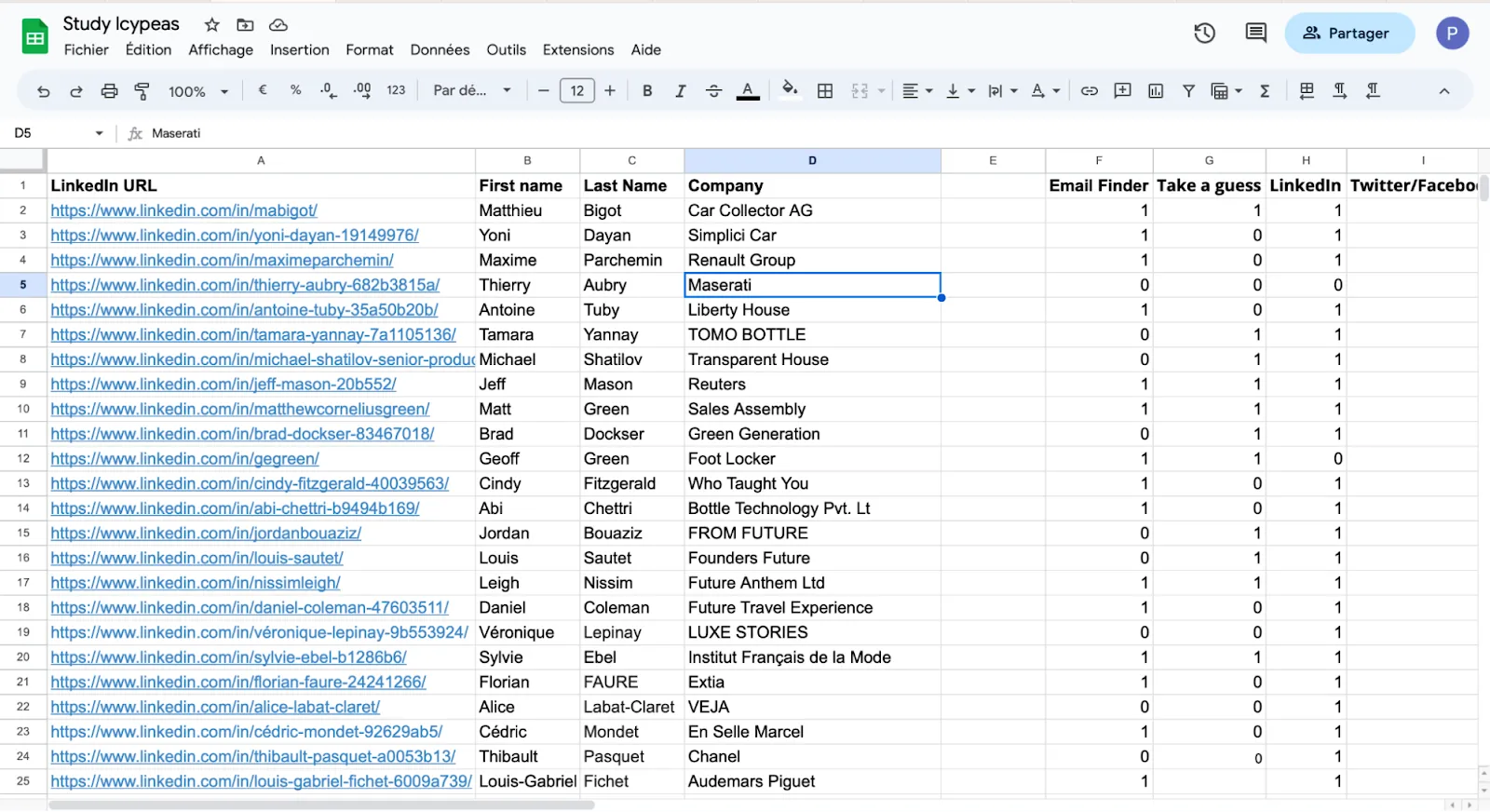Toggle italic formatting

tap(681, 90)
